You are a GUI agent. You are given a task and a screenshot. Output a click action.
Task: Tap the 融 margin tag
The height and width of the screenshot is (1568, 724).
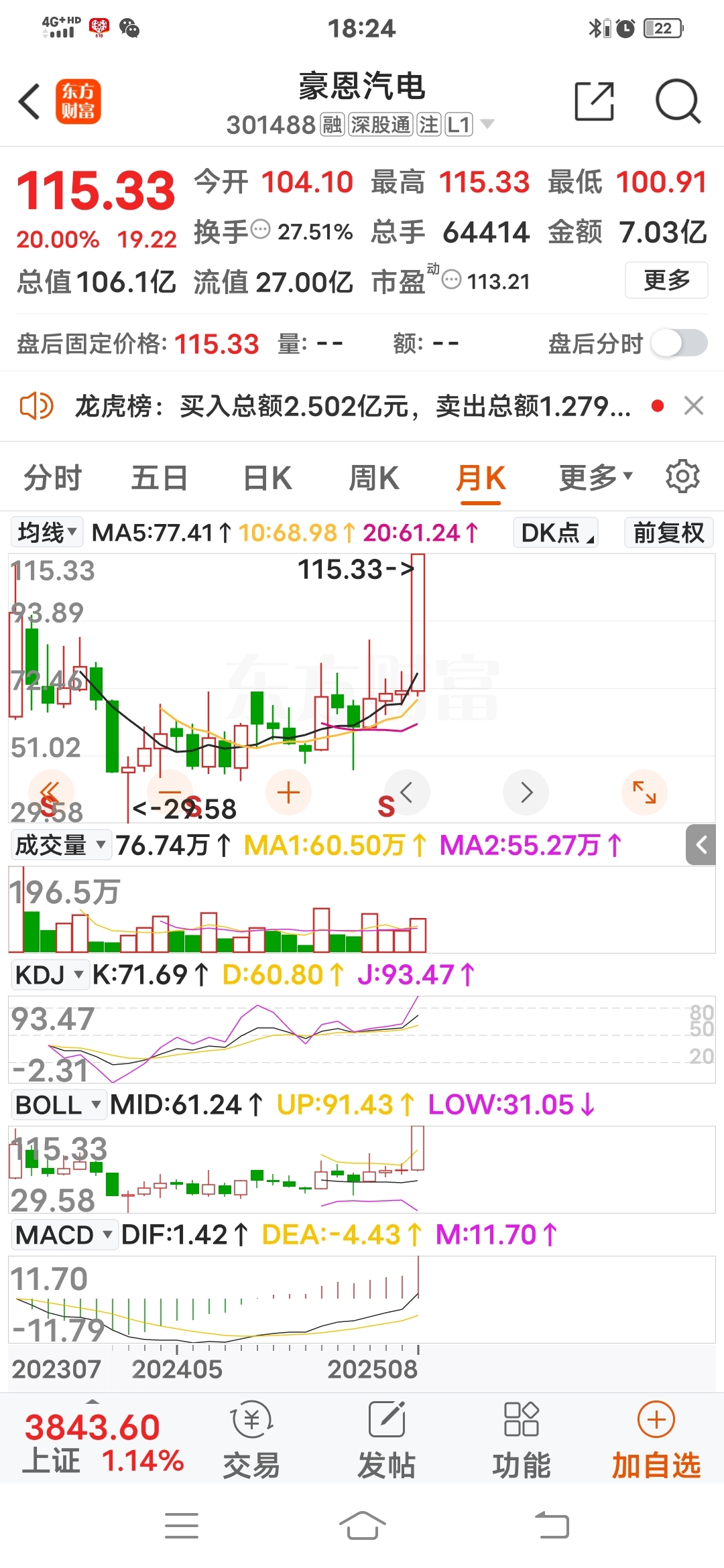click(x=333, y=125)
